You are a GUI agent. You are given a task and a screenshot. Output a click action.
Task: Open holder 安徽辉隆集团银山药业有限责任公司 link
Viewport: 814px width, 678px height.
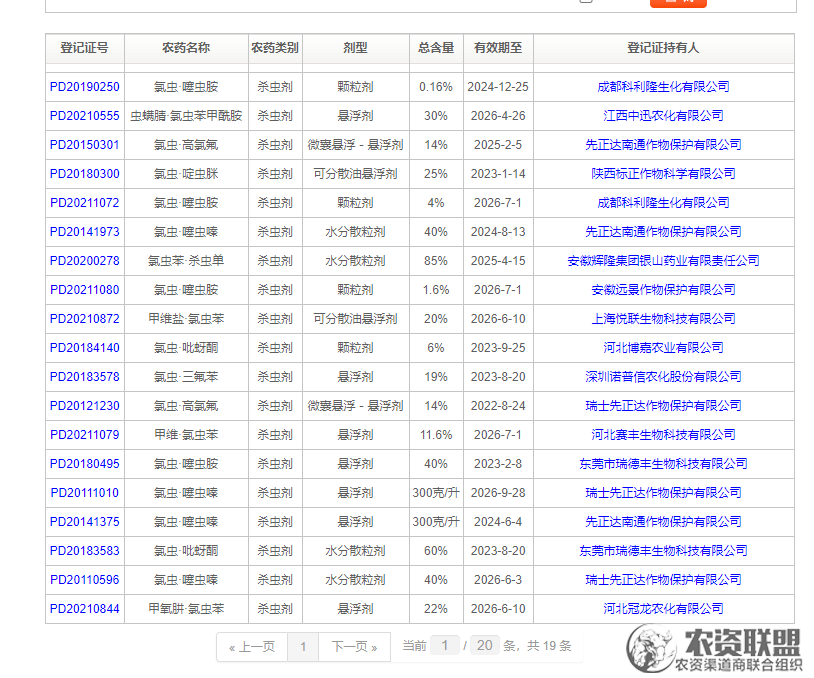[663, 261]
